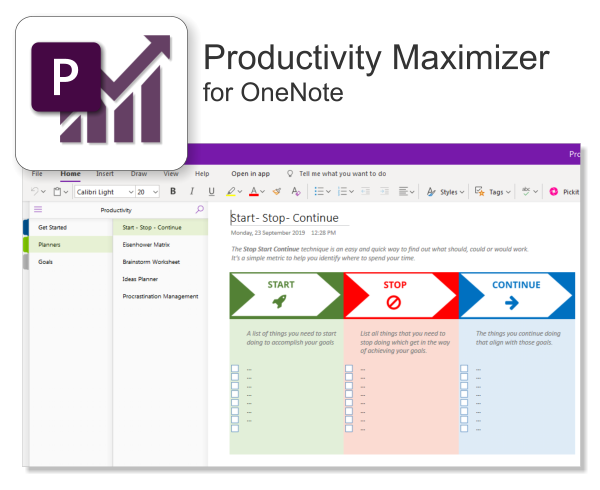Image resolution: width=600 pixels, height=490 pixels.
Task: Apply the red font color
Action: [x=254, y=191]
